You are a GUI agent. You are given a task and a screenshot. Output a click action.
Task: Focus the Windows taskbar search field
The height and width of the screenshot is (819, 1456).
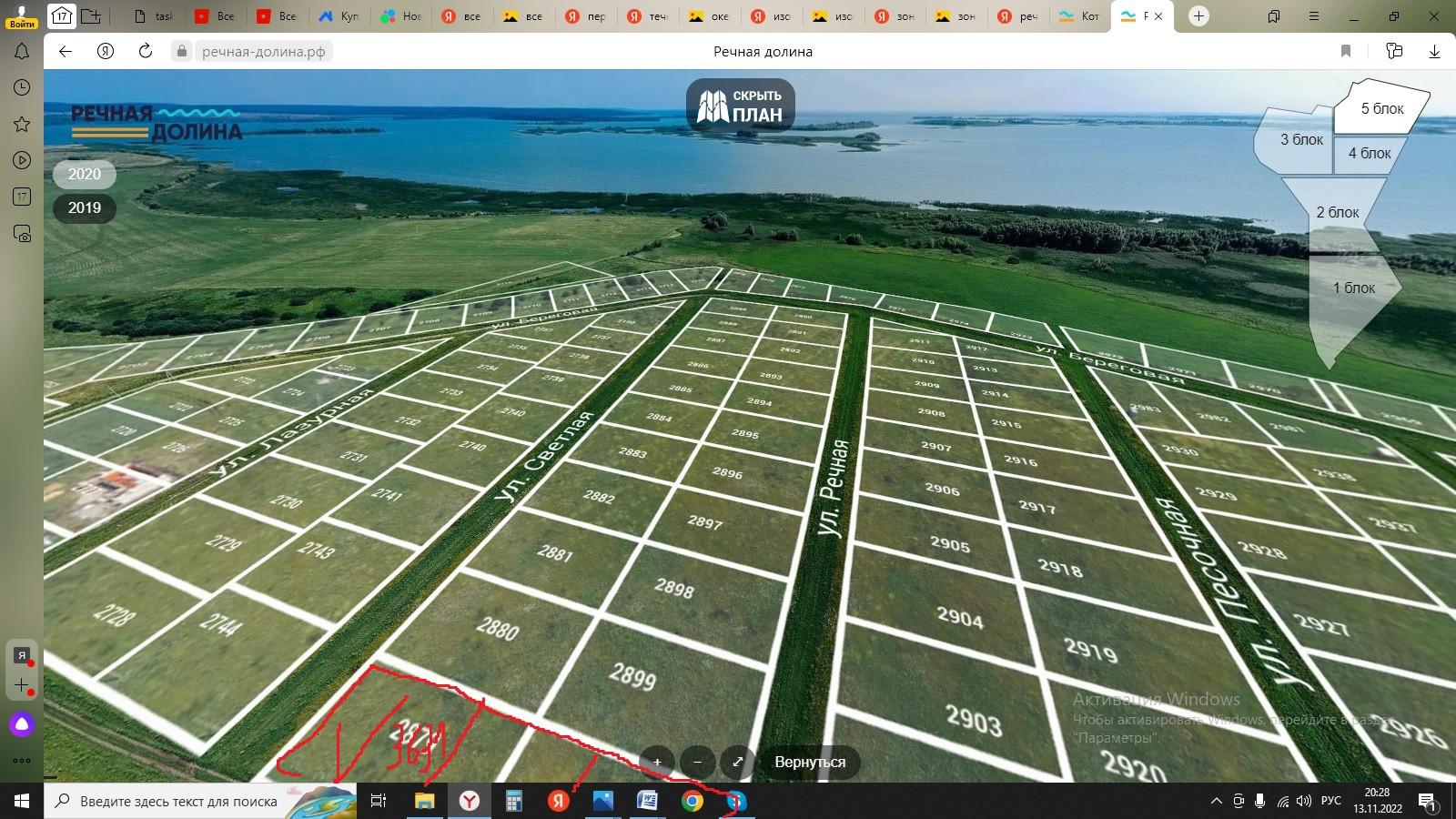(200, 801)
